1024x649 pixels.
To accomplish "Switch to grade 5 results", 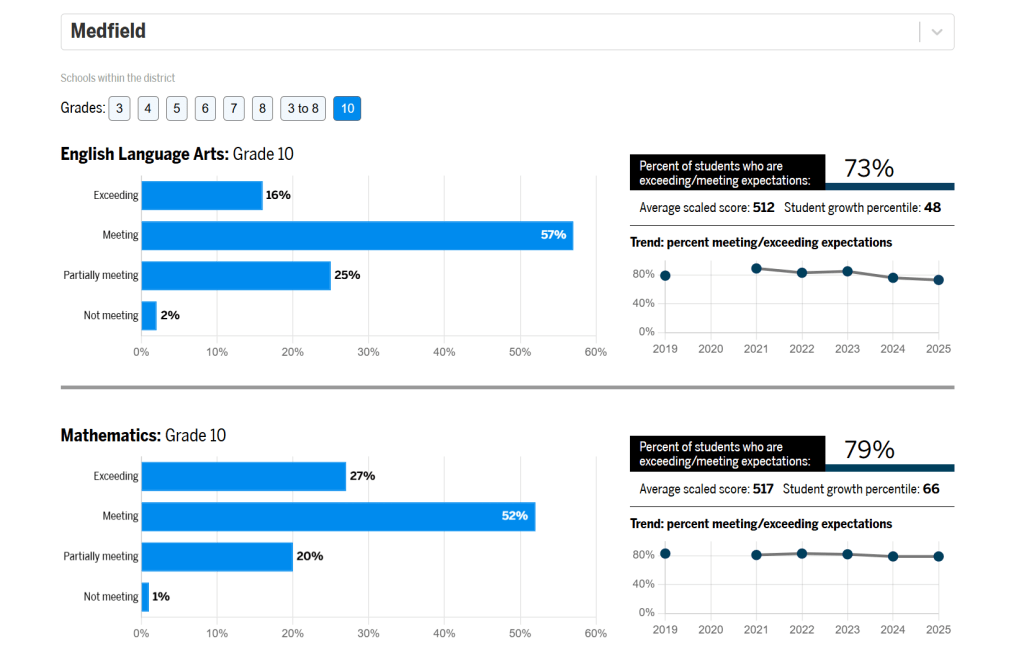I will 177,108.
